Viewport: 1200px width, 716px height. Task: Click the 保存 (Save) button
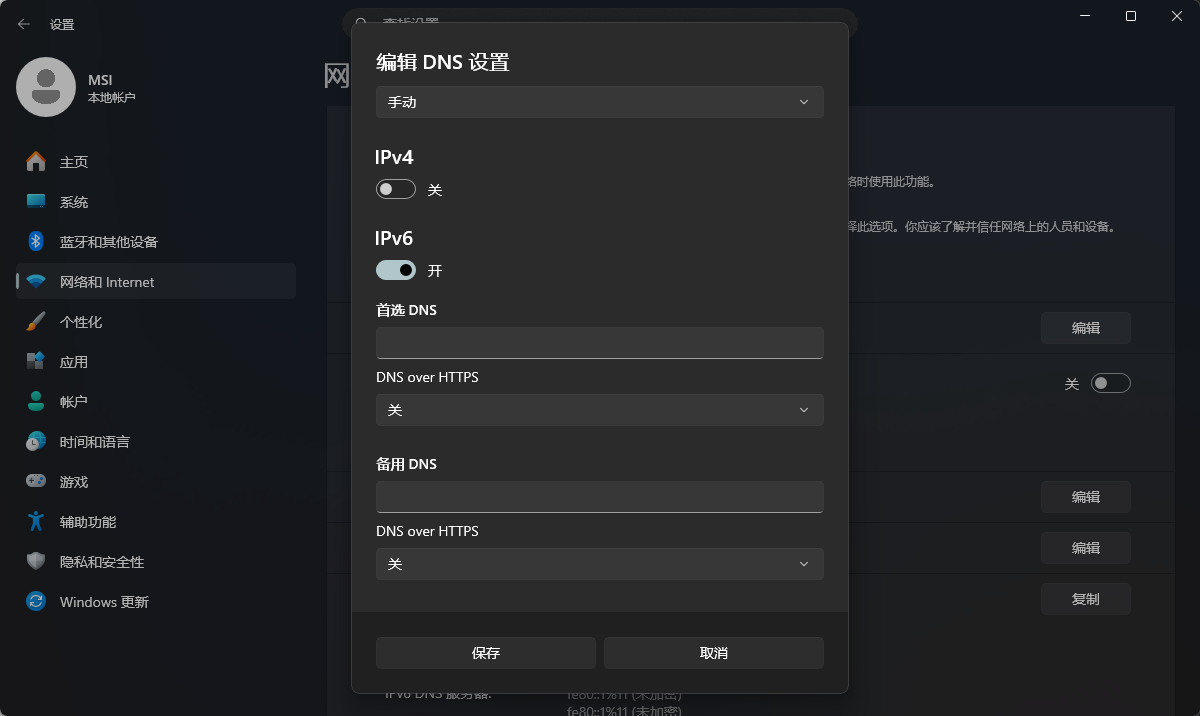[485, 653]
